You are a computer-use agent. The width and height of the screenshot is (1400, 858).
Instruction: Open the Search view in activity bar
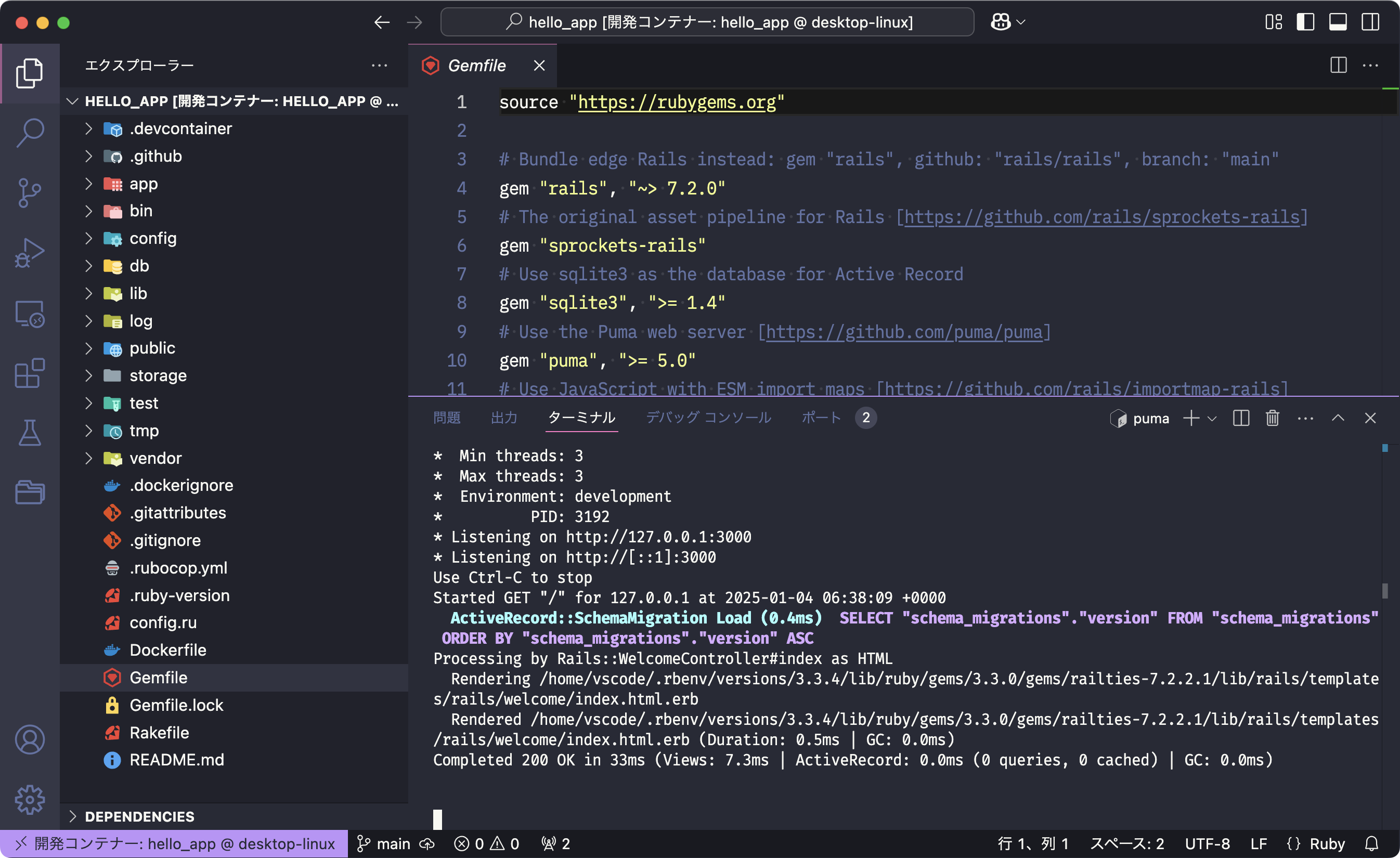point(30,133)
